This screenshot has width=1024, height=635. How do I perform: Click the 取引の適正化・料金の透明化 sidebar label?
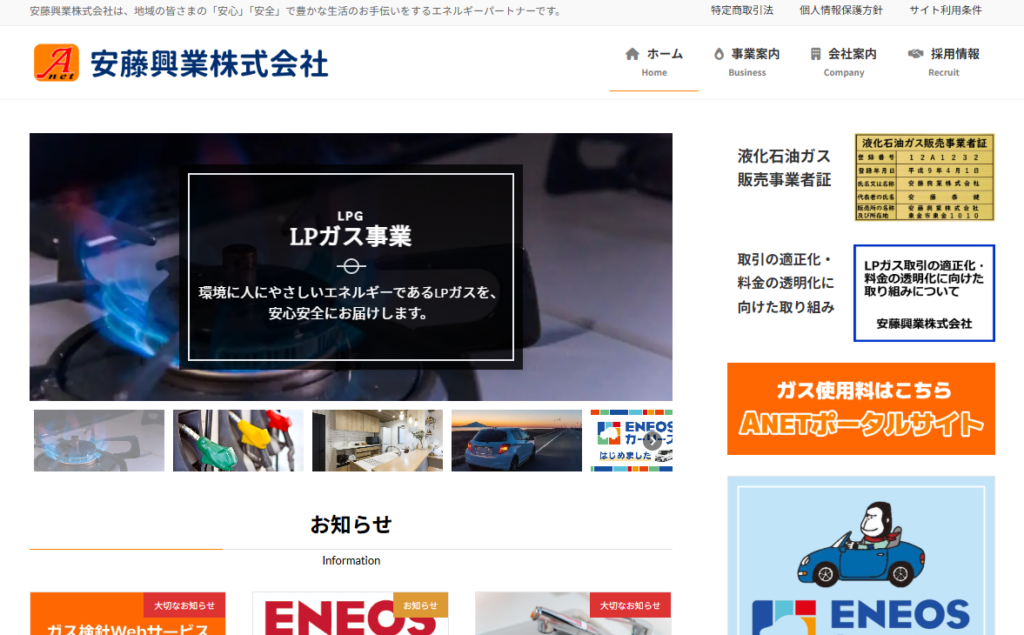[786, 283]
